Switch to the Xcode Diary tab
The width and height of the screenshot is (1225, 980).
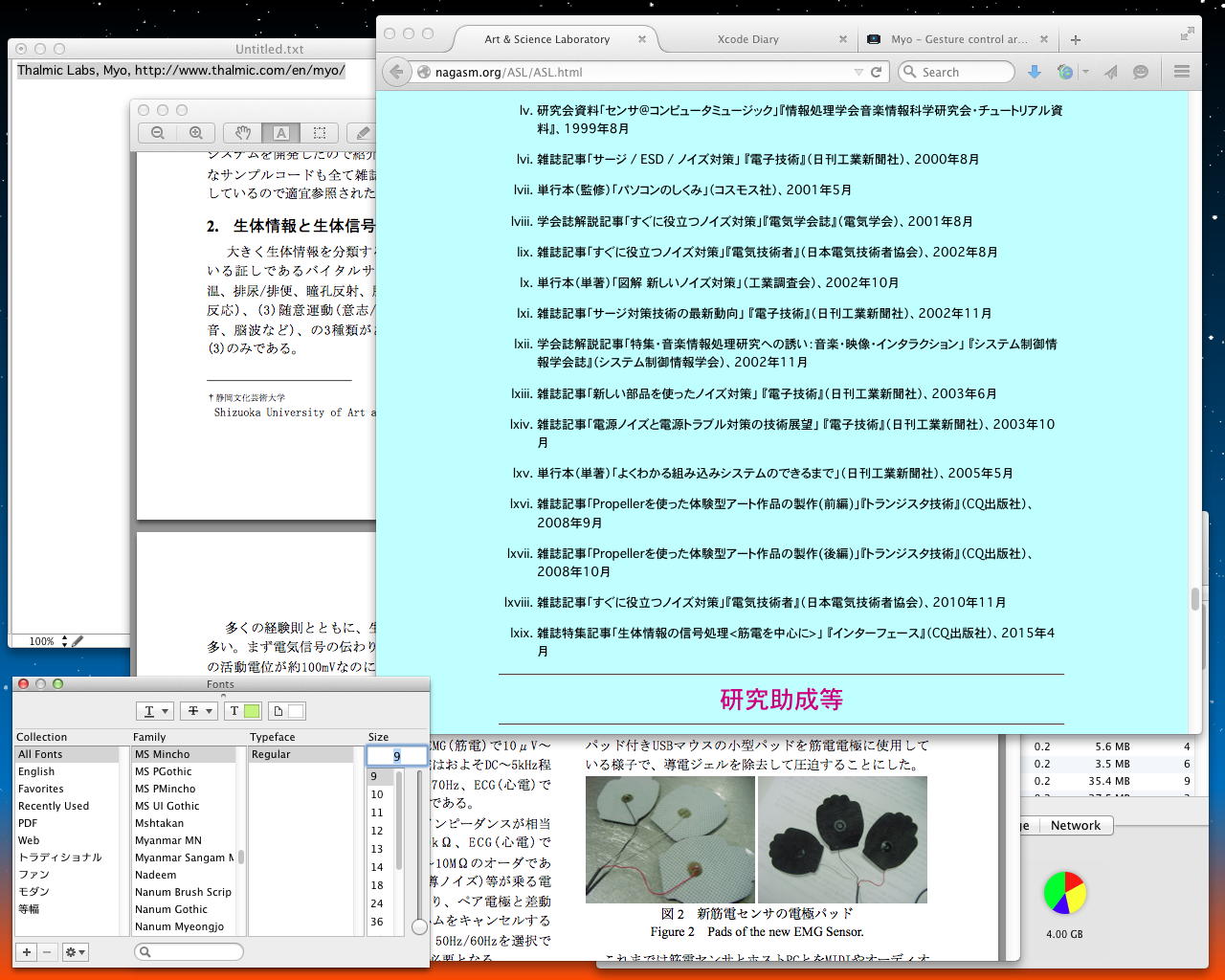[x=748, y=39]
